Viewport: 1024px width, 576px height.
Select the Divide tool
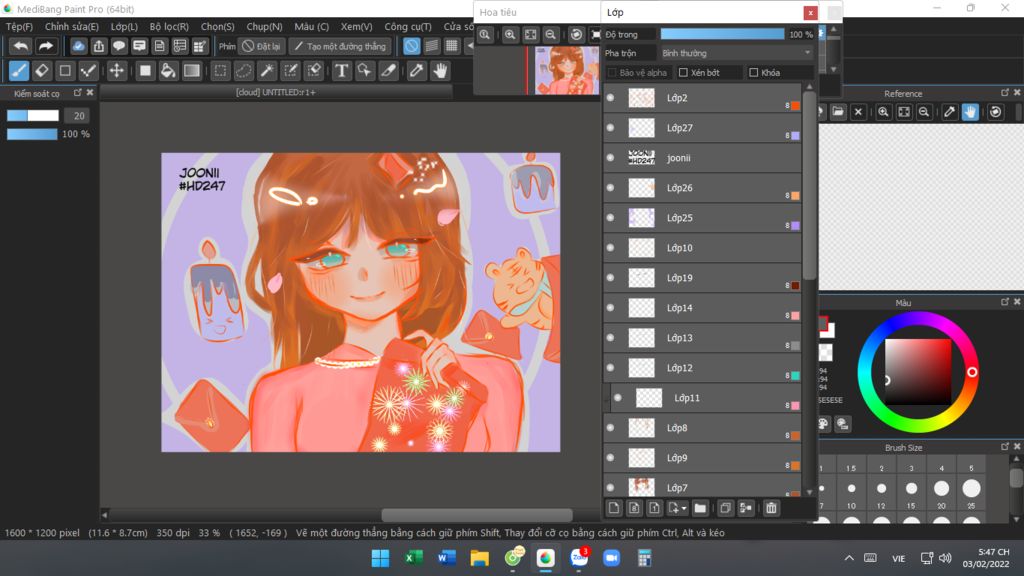coord(389,71)
